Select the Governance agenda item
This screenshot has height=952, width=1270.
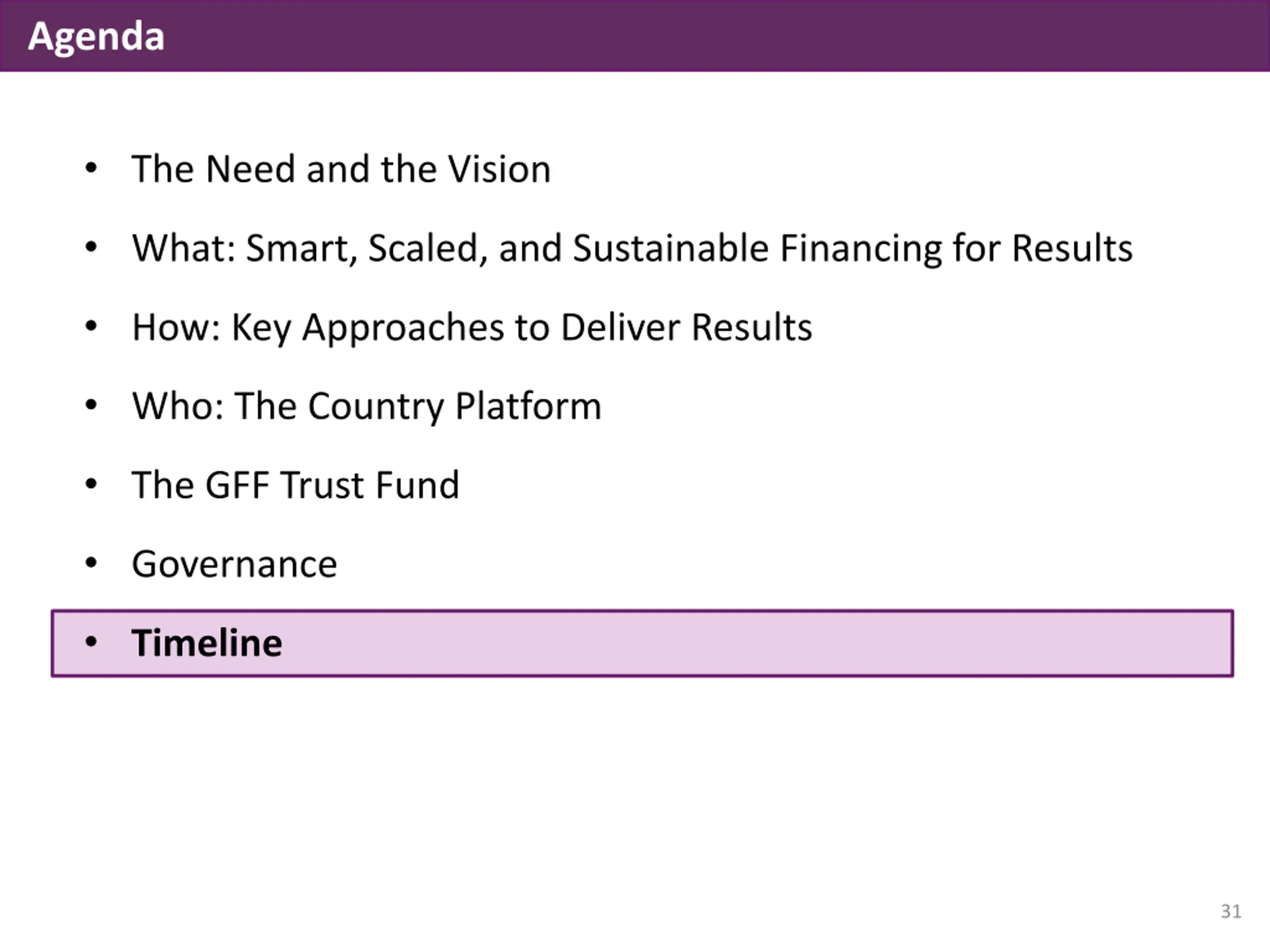coord(234,564)
